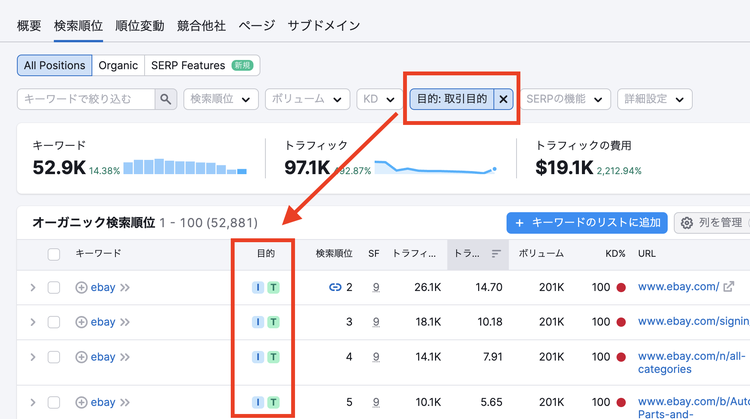Check the ebay row at position 3
This screenshot has height=419, width=750.
(54, 322)
